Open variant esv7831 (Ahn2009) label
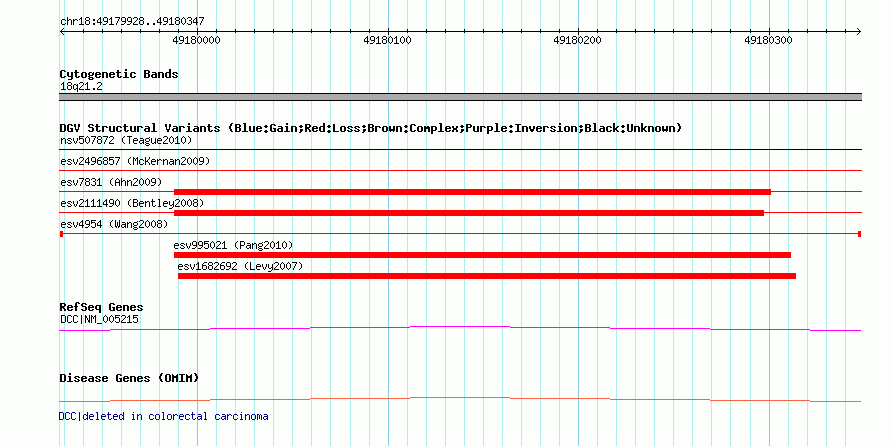The height and width of the screenshot is (446, 890). coord(111,183)
